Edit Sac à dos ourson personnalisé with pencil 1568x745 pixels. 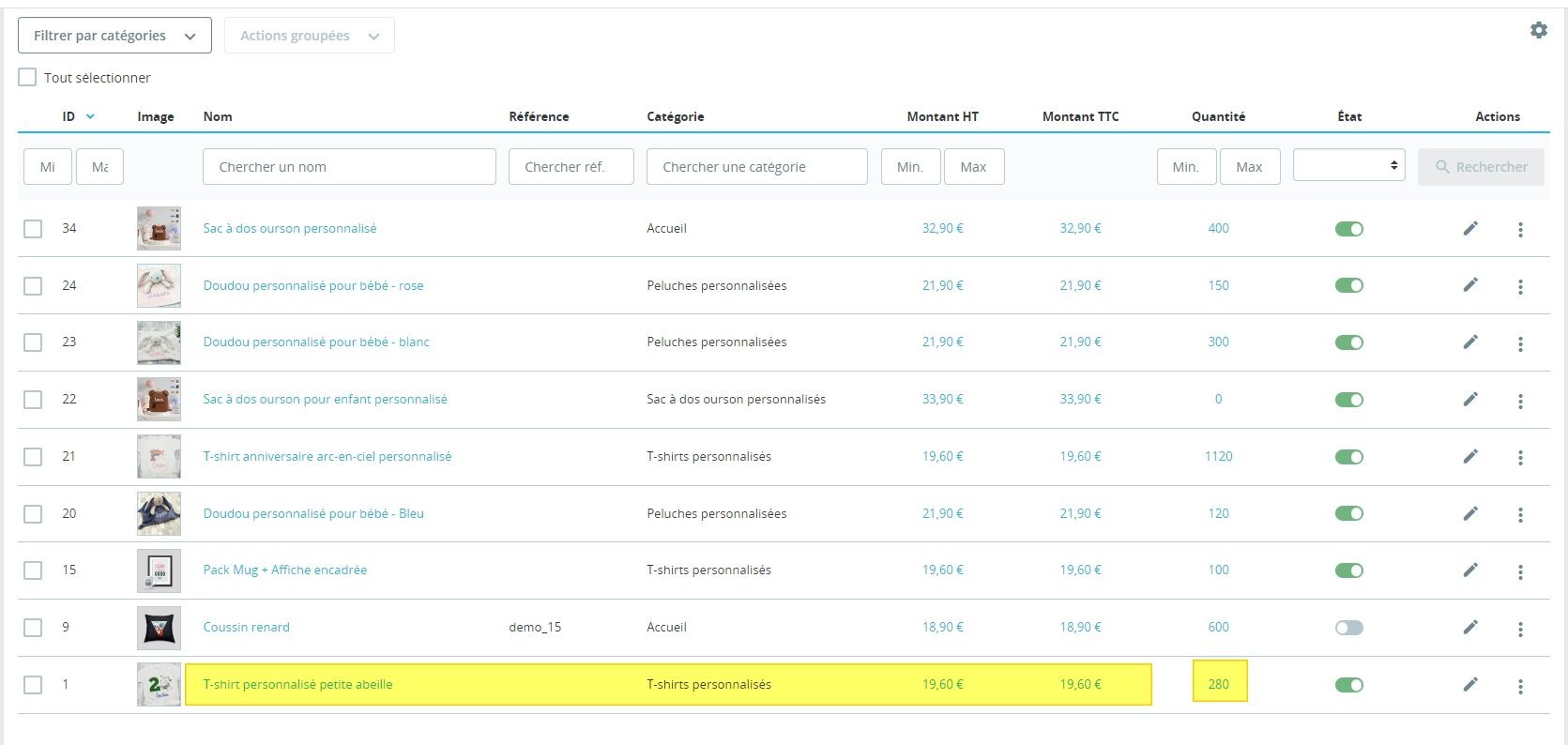pos(1470,228)
